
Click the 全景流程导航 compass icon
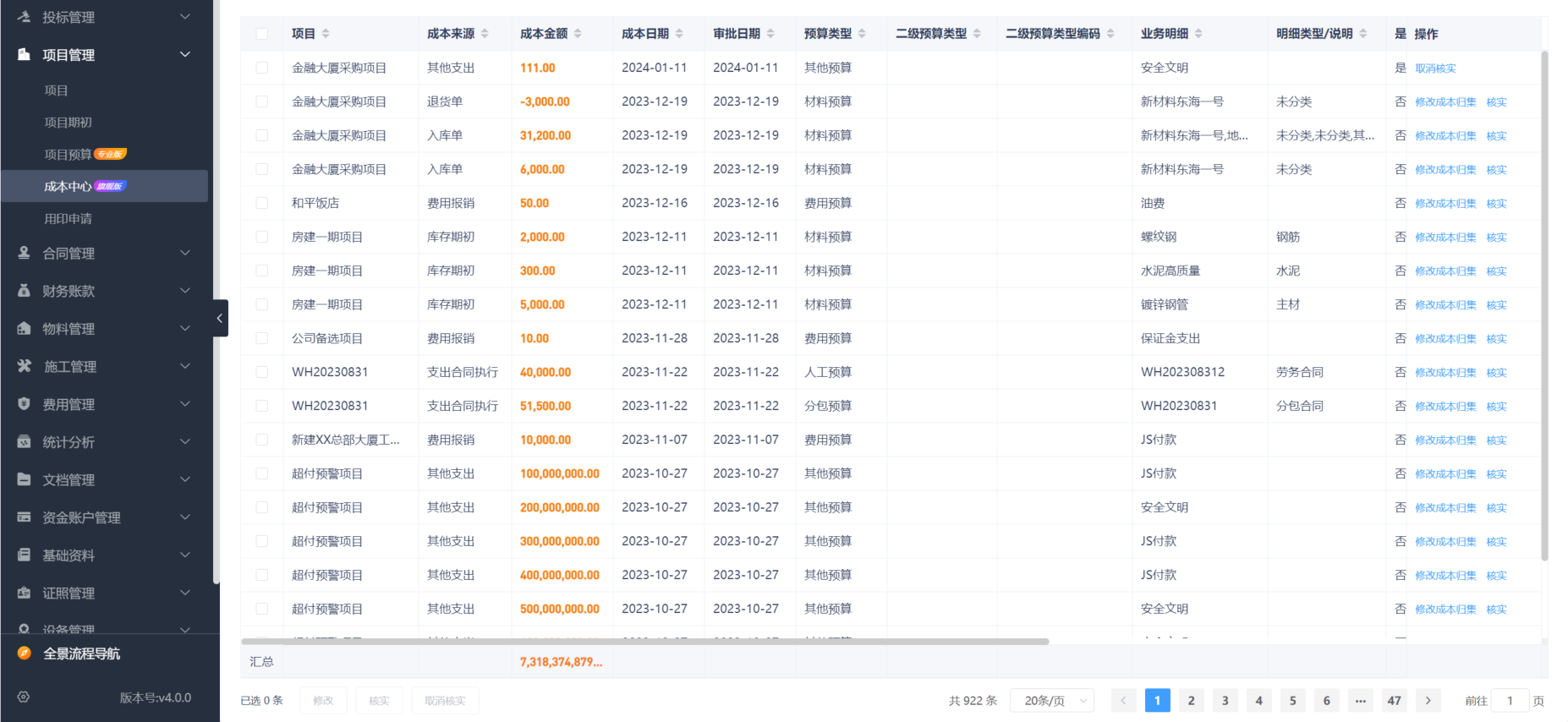pos(24,653)
